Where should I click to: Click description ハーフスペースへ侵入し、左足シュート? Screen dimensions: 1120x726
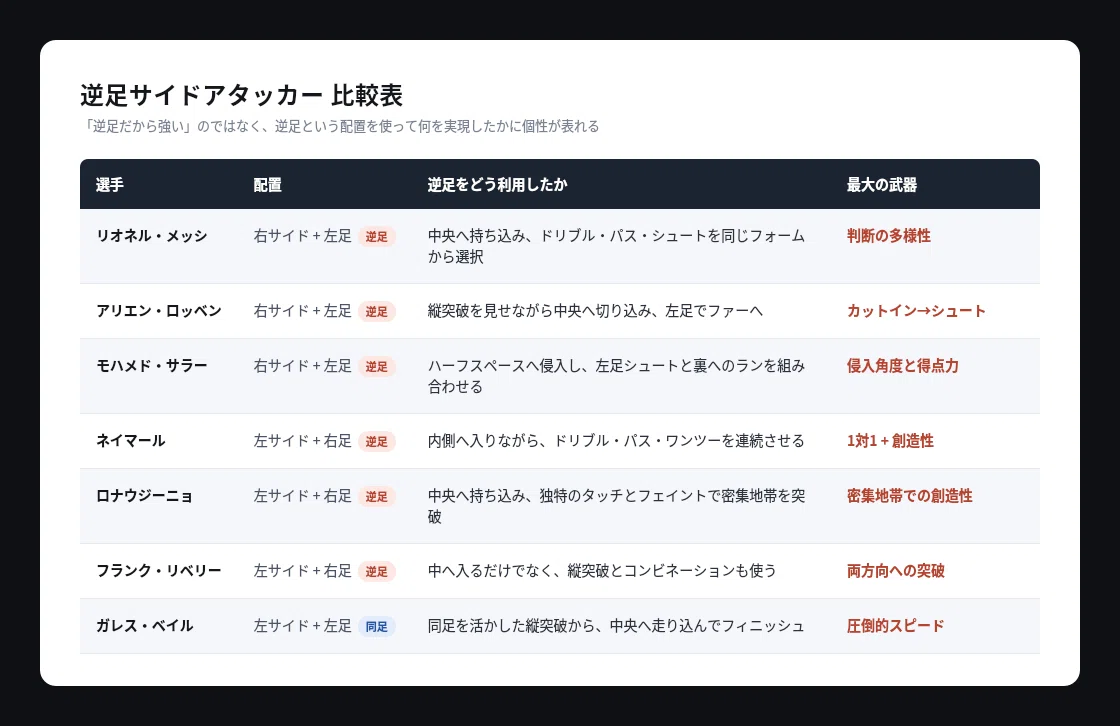(616, 377)
